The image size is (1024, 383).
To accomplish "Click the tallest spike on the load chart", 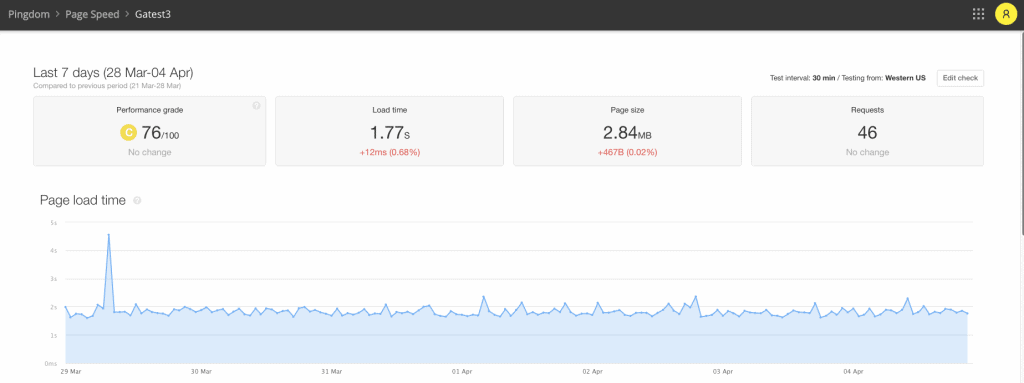I will [x=108, y=235].
